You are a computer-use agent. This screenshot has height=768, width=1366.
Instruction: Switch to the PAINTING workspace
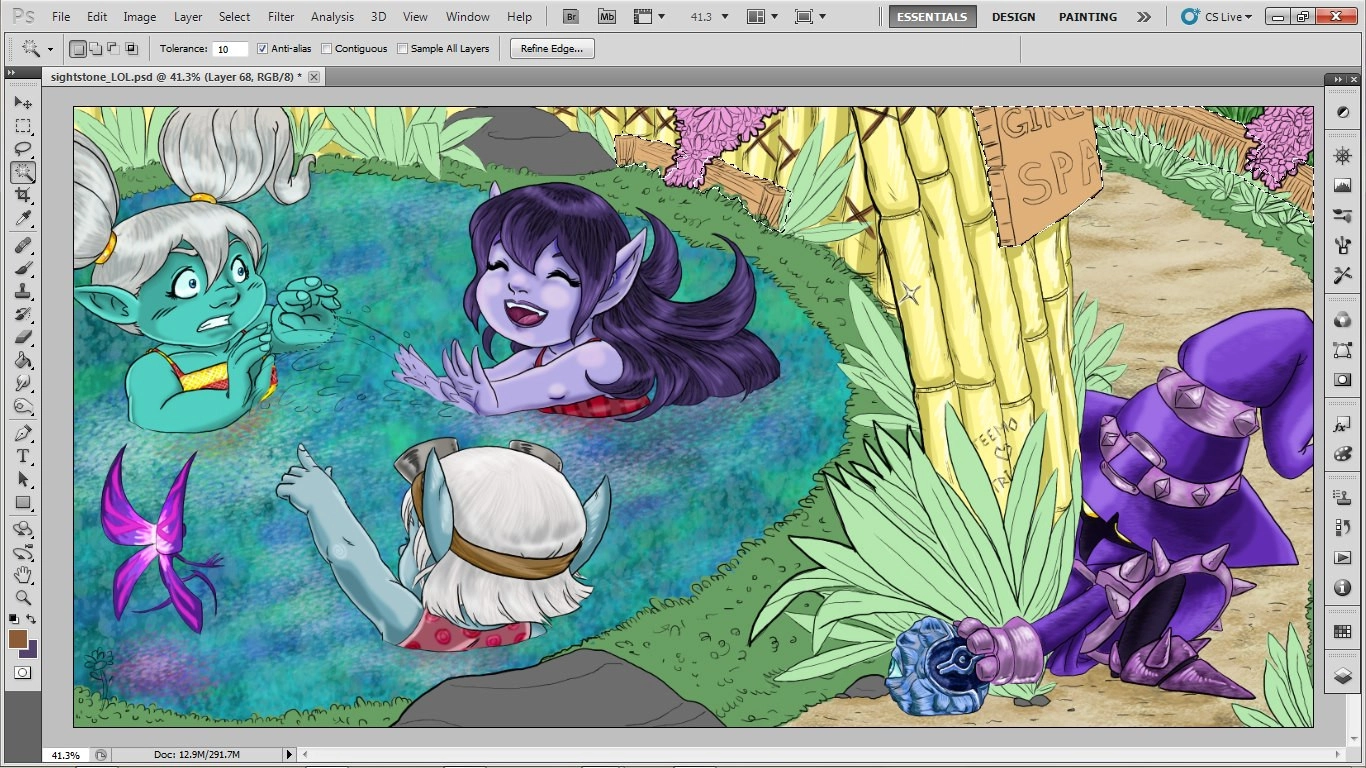click(1088, 17)
